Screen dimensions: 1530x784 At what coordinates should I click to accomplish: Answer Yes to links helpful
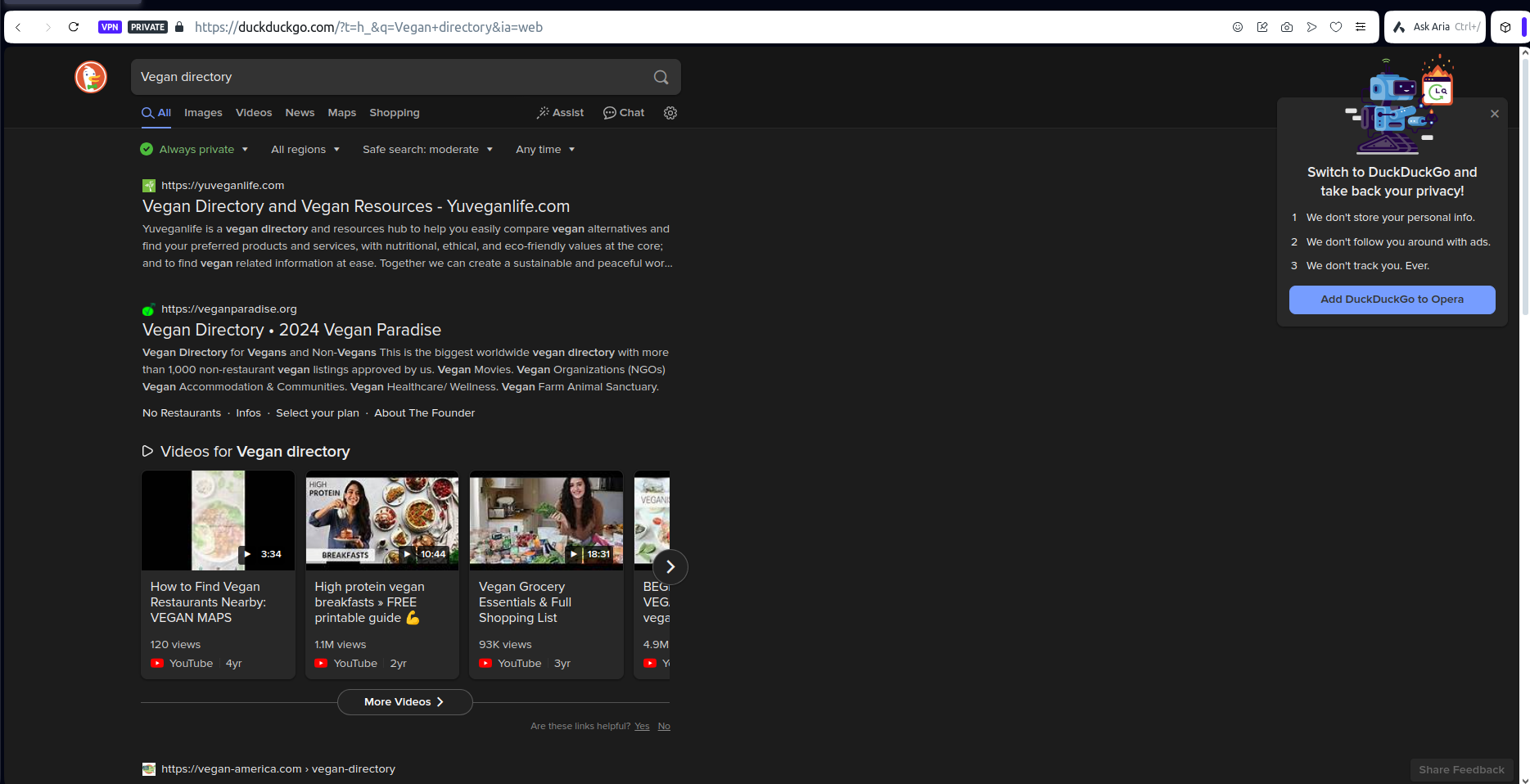click(642, 727)
